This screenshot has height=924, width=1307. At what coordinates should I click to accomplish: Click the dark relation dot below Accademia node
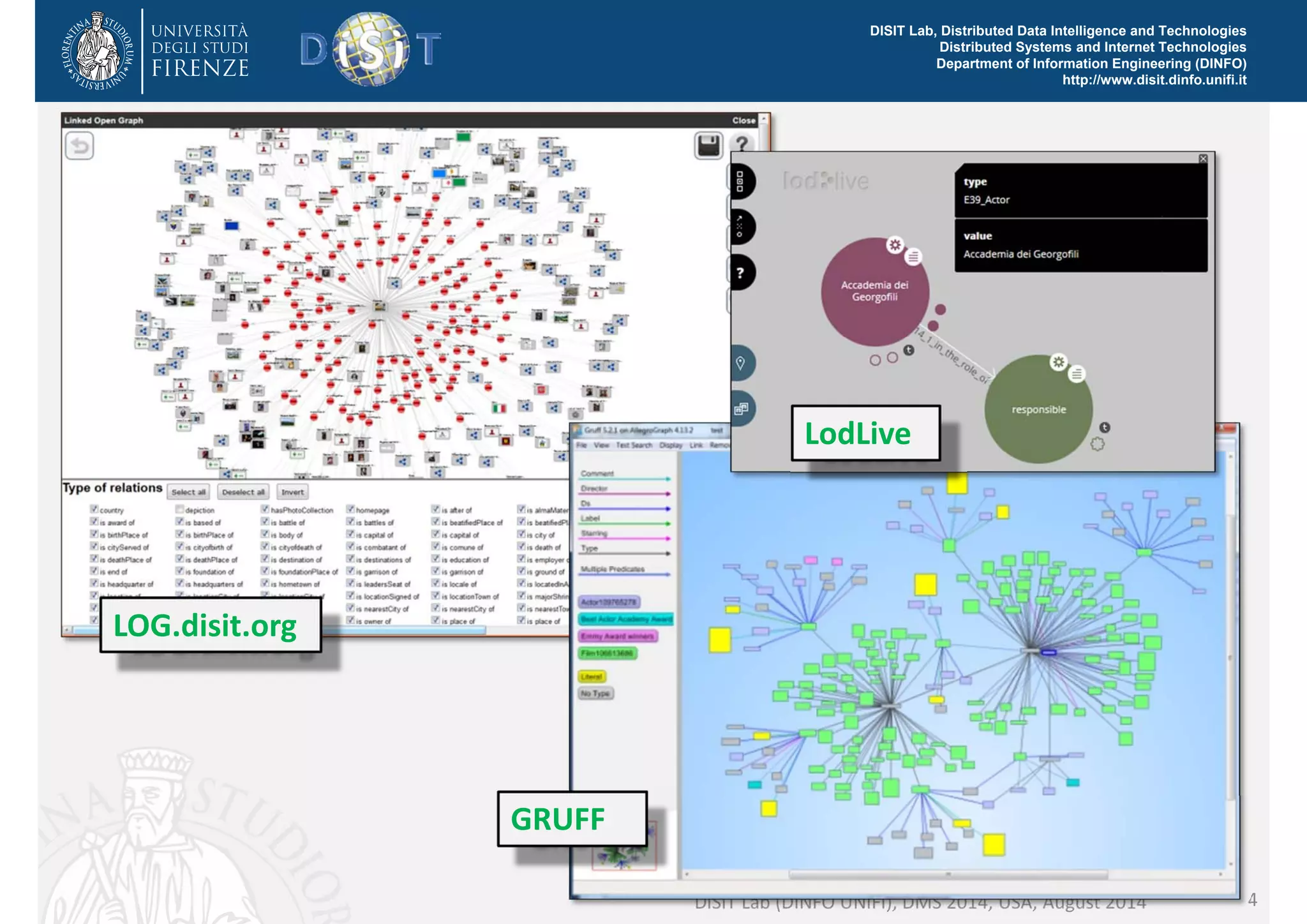pos(909,350)
